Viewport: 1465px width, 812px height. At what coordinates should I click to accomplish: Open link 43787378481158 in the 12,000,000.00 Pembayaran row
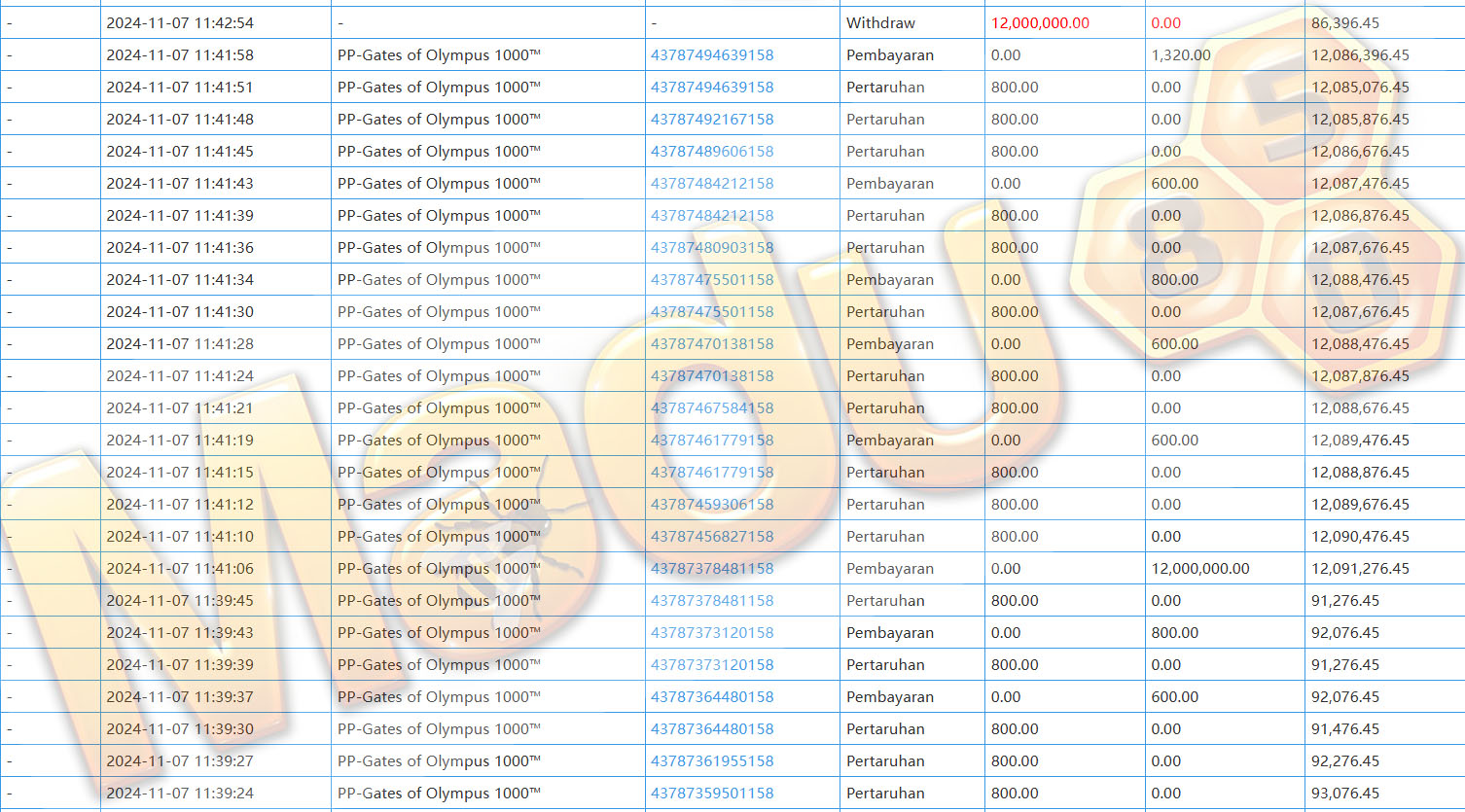pyautogui.click(x=712, y=569)
